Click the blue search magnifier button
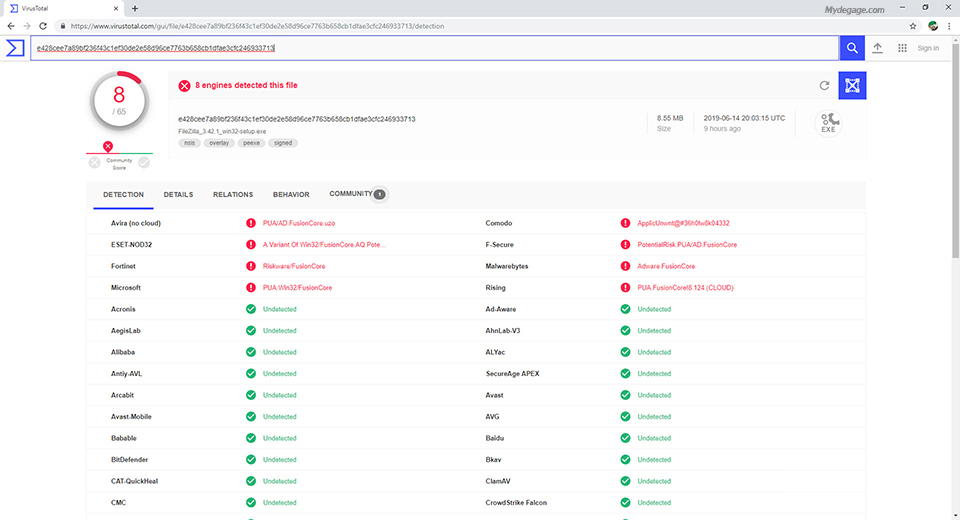The image size is (960, 520). click(x=852, y=48)
